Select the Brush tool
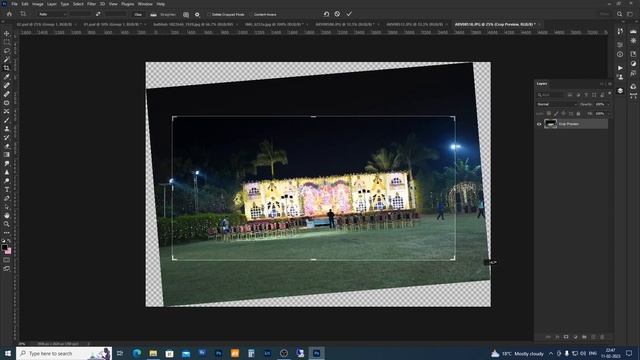Image resolution: width=640 pixels, height=360 pixels. [x=7, y=120]
